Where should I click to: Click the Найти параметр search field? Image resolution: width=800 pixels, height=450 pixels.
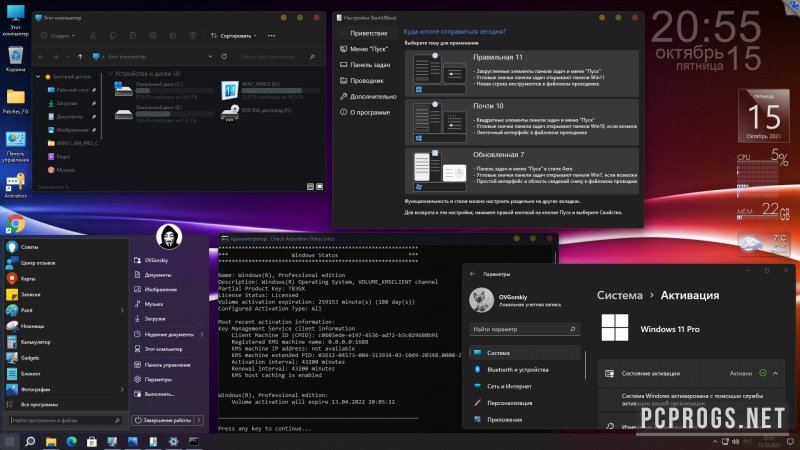tap(524, 329)
